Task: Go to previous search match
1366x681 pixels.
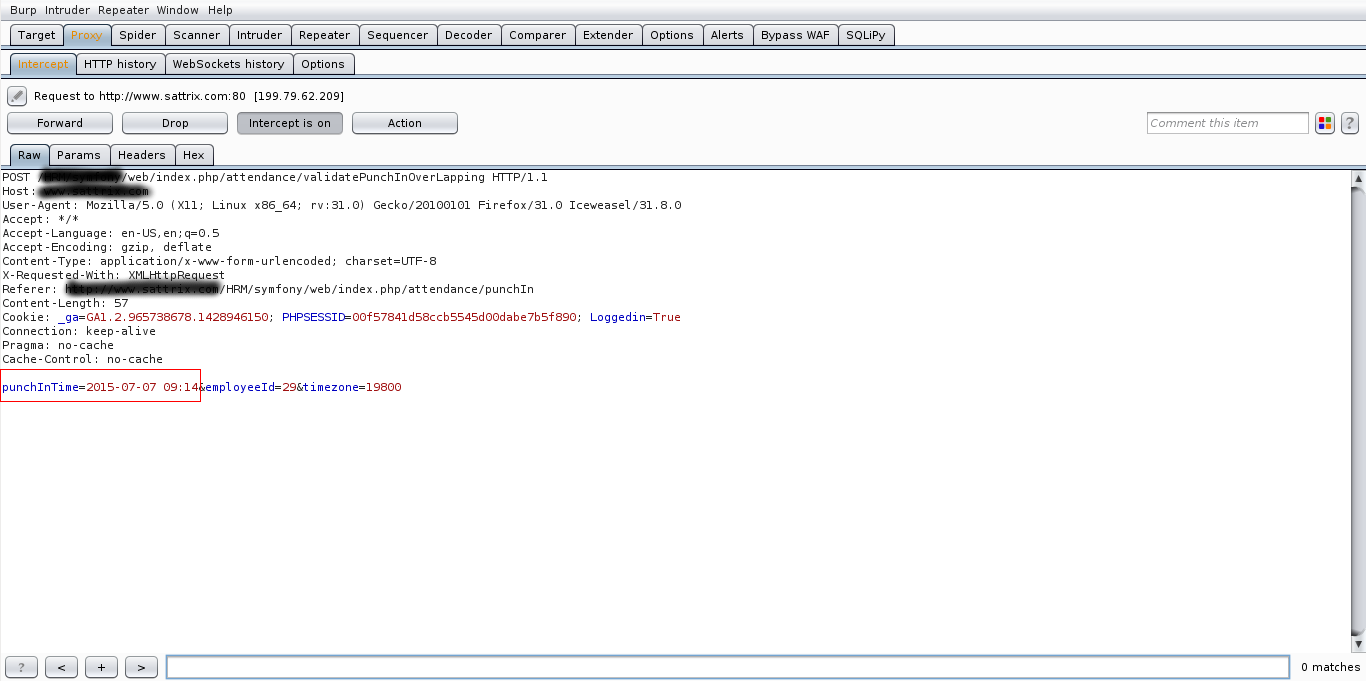Action: pyautogui.click(x=61, y=667)
